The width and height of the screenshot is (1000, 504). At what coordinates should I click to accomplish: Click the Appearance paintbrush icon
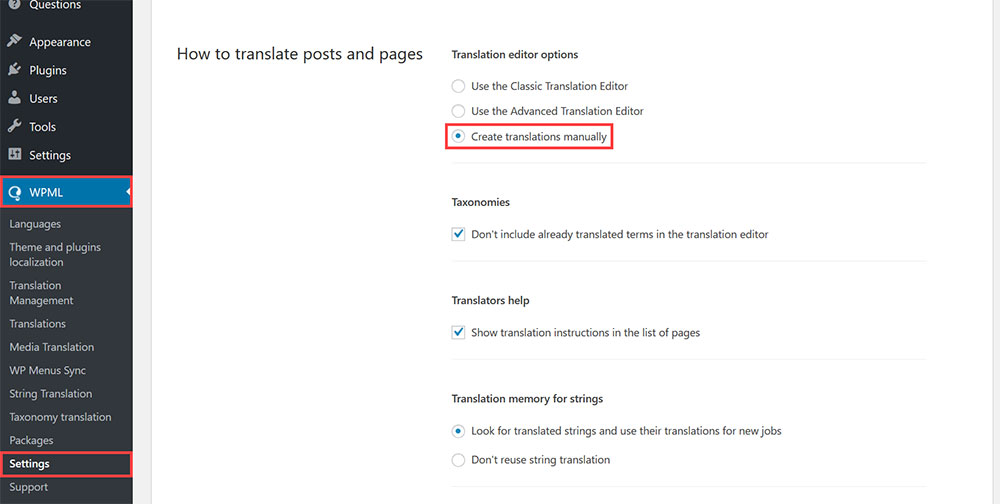(x=14, y=42)
